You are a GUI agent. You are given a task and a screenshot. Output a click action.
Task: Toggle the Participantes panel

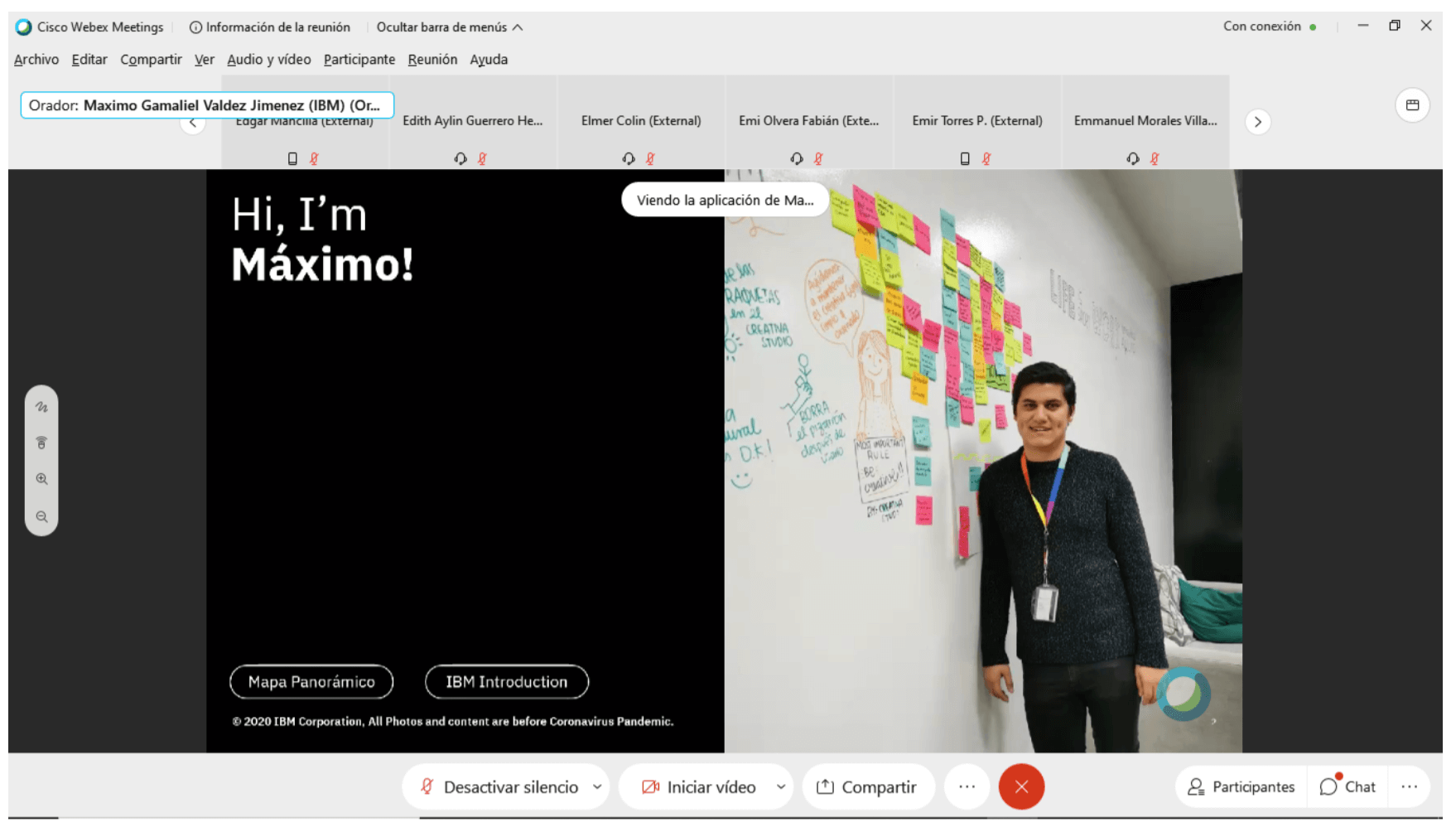click(1241, 787)
